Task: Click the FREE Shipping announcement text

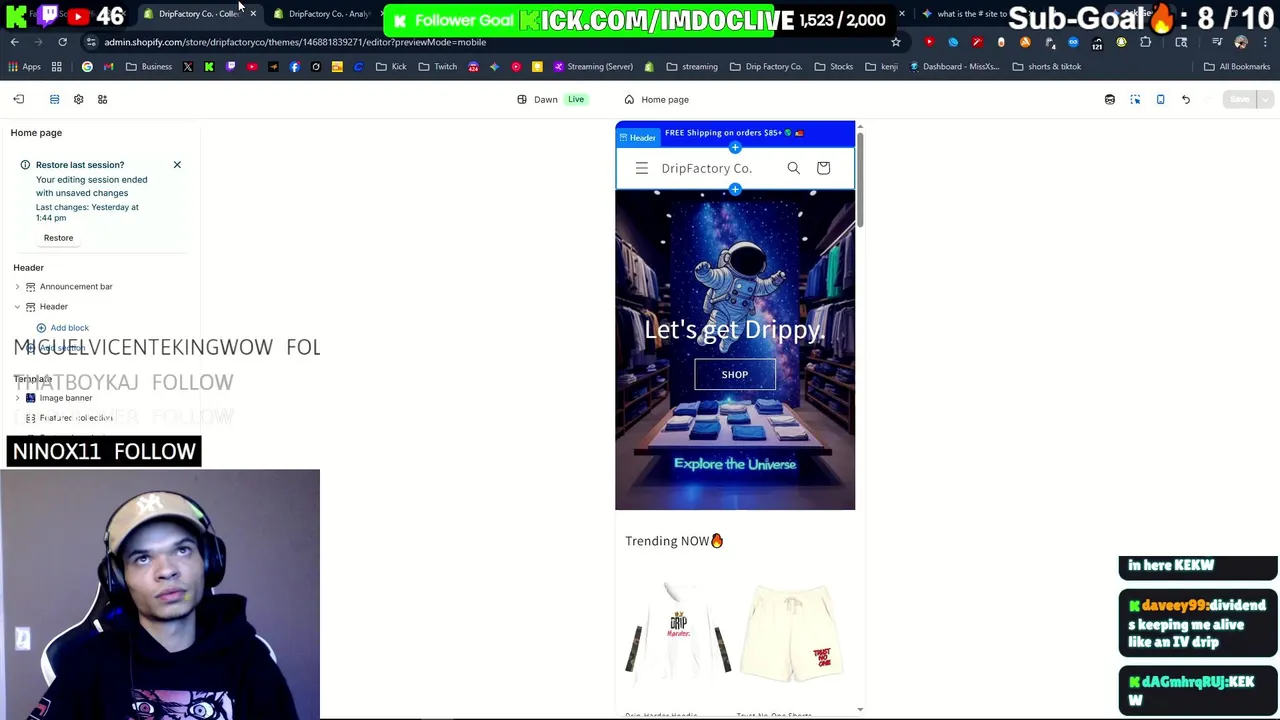Action: coord(734,132)
